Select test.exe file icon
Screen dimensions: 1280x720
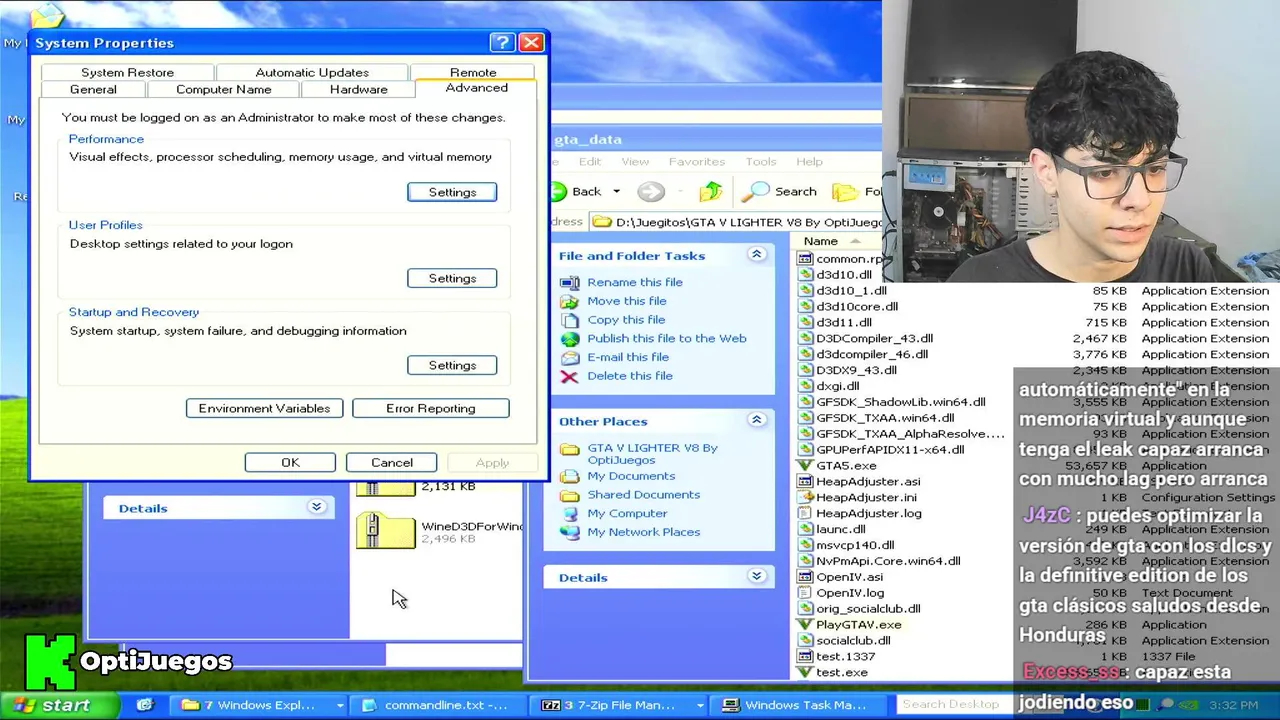805,672
